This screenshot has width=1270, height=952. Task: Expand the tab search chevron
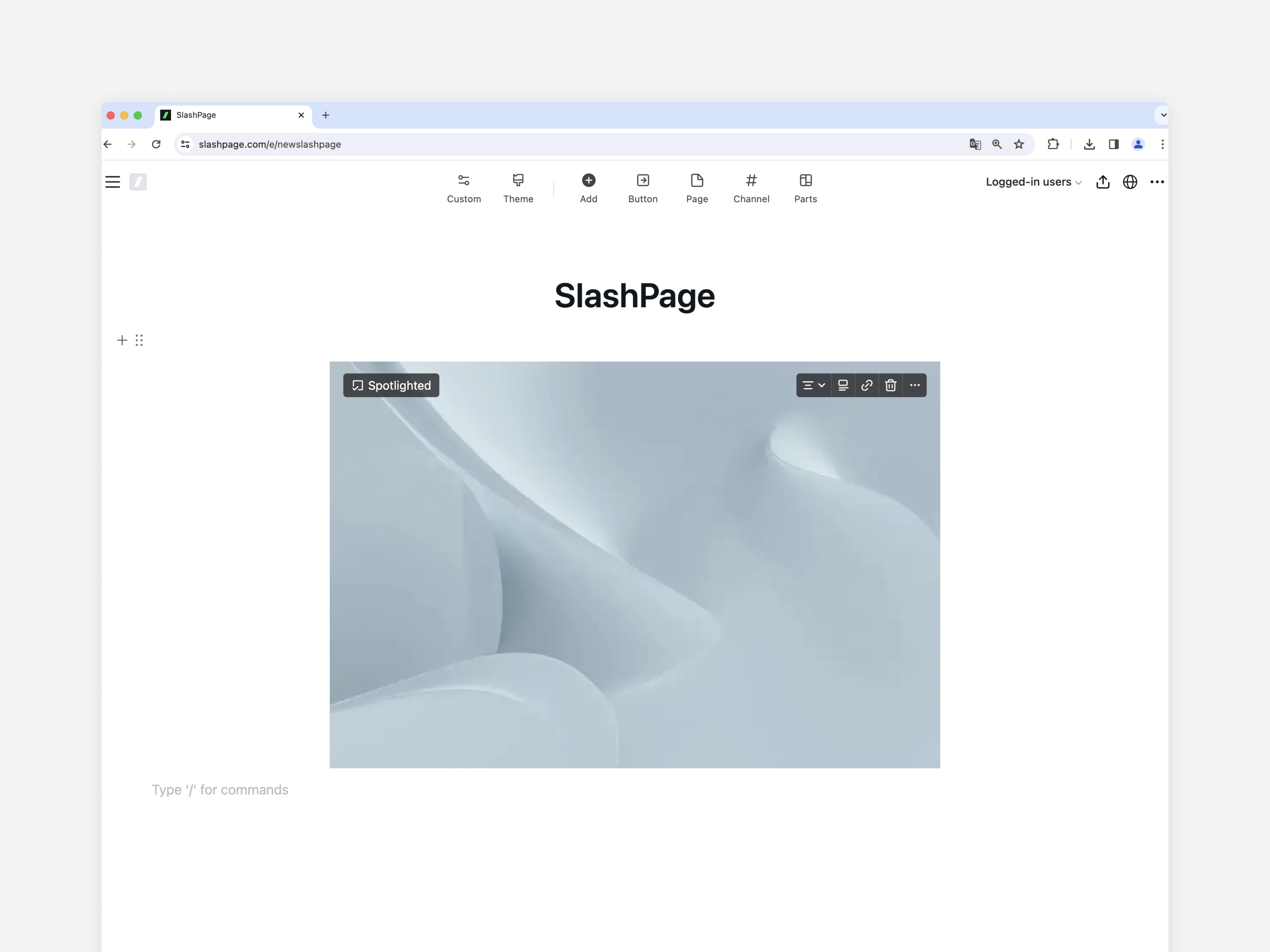click(x=1163, y=116)
